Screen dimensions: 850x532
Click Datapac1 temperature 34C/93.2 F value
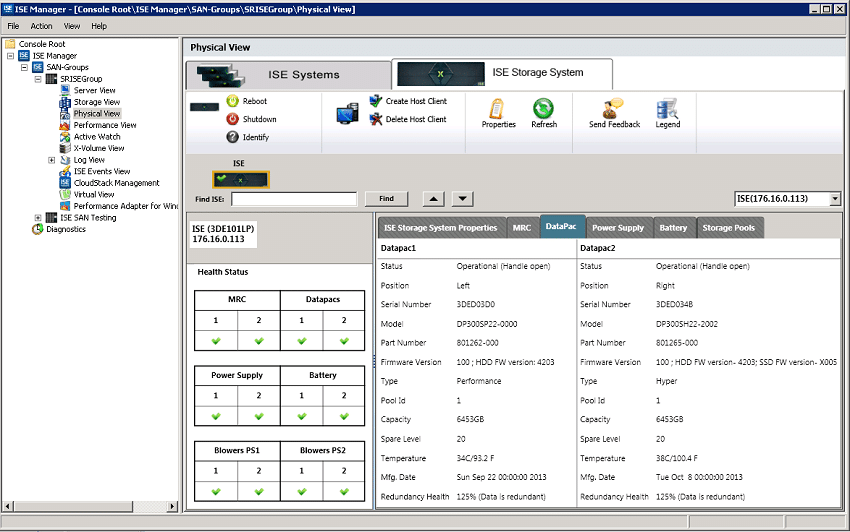[475, 458]
